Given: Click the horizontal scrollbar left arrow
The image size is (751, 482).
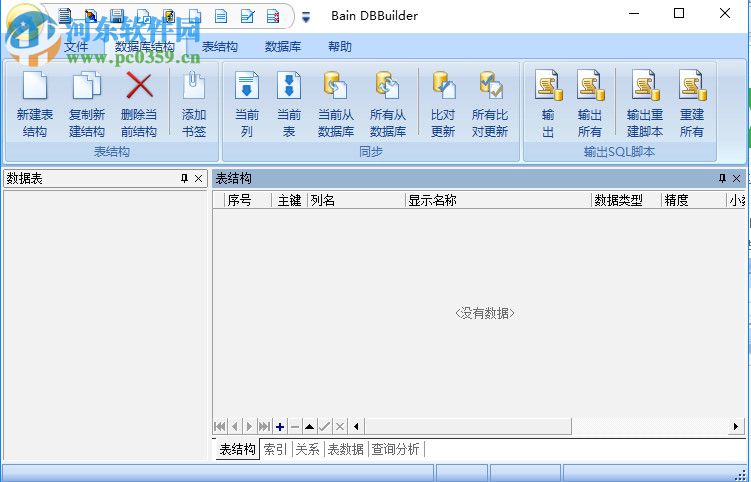Looking at the screenshot, I should tap(356, 426).
